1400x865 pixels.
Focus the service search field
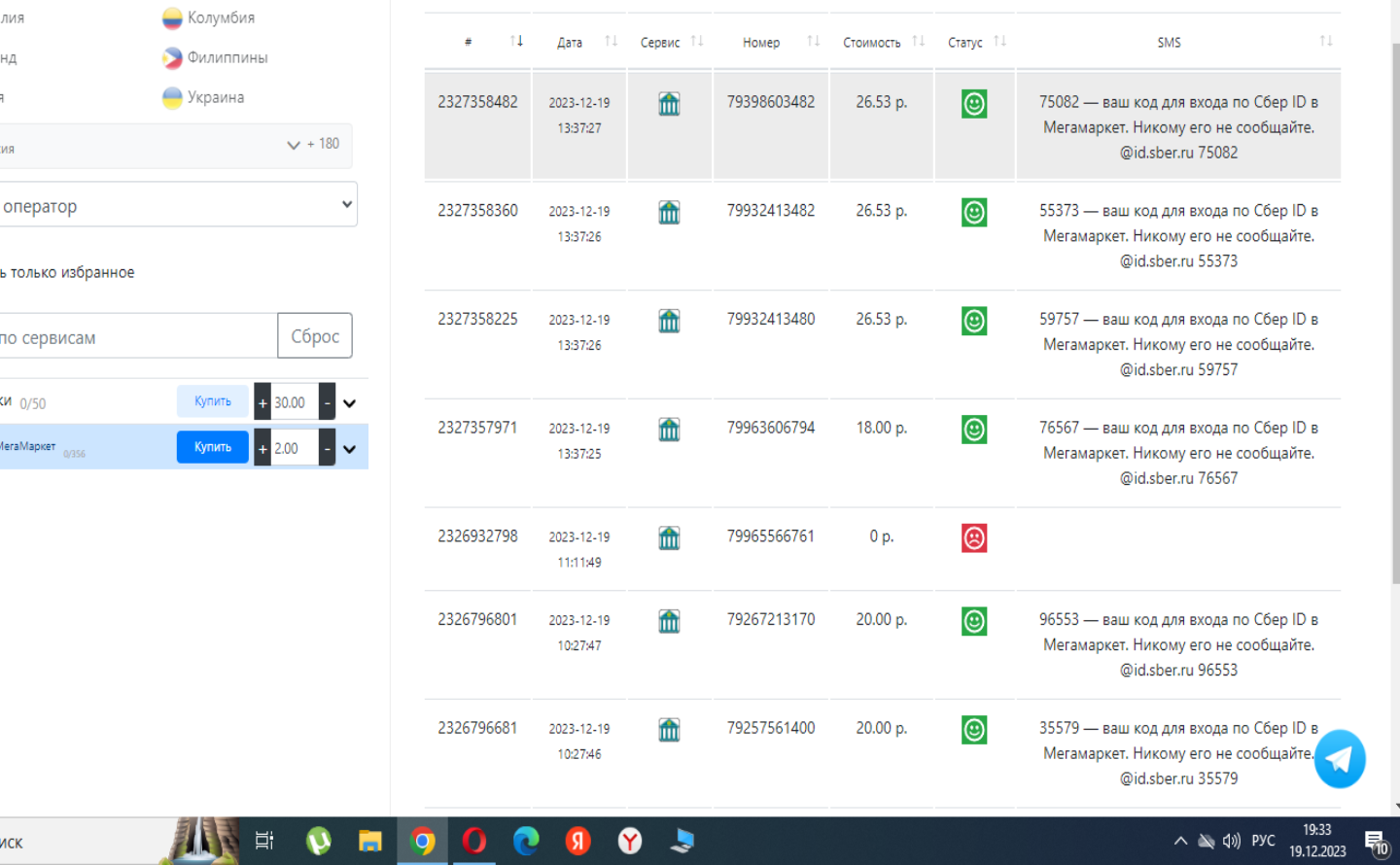click(138, 336)
